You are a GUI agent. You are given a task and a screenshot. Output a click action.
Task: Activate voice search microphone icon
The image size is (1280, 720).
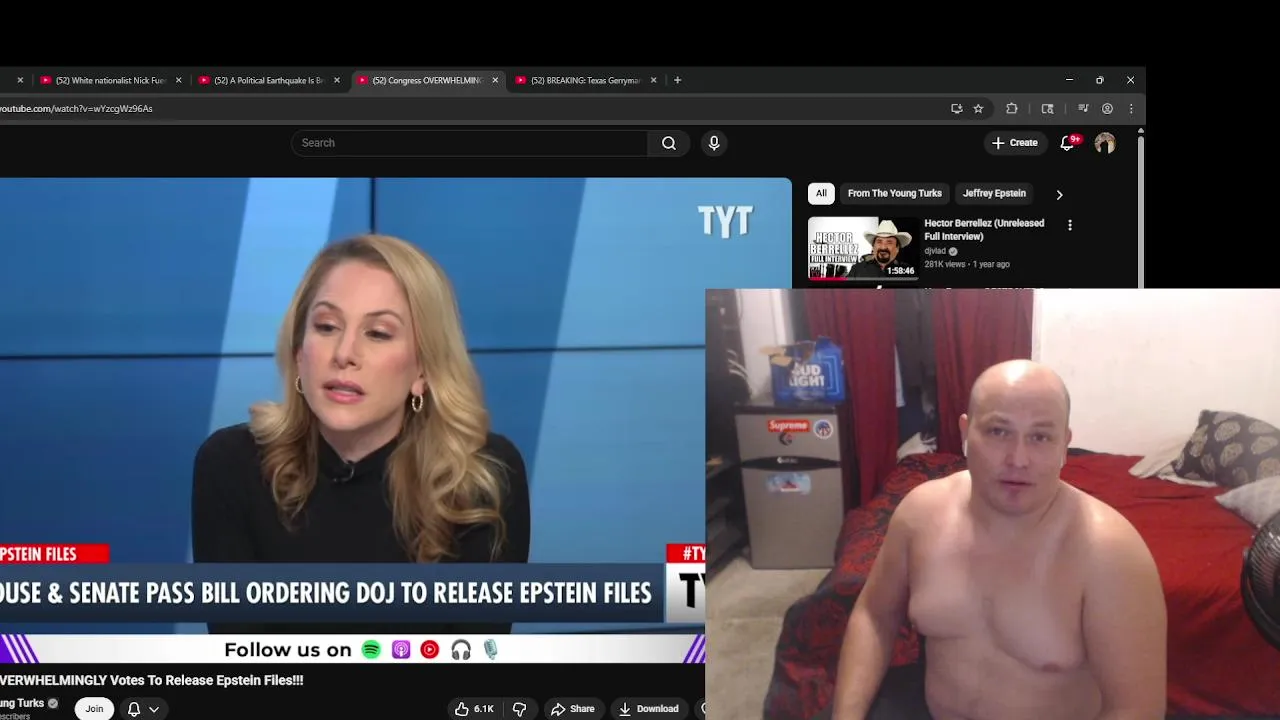tap(714, 143)
